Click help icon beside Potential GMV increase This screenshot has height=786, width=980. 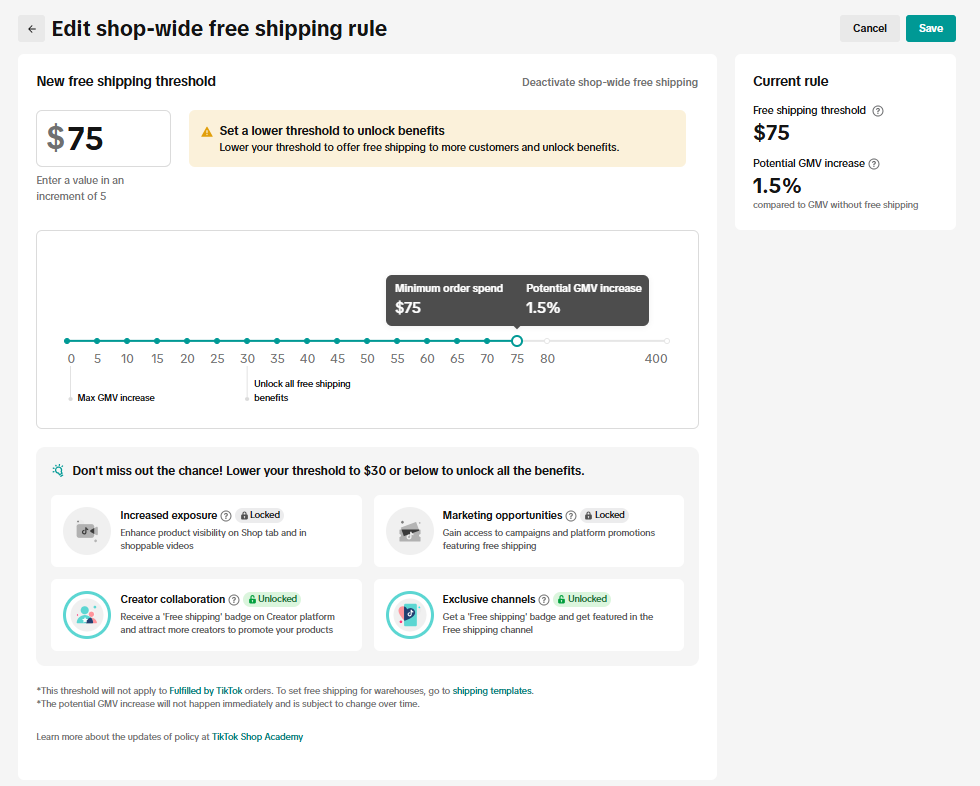[x=874, y=164]
